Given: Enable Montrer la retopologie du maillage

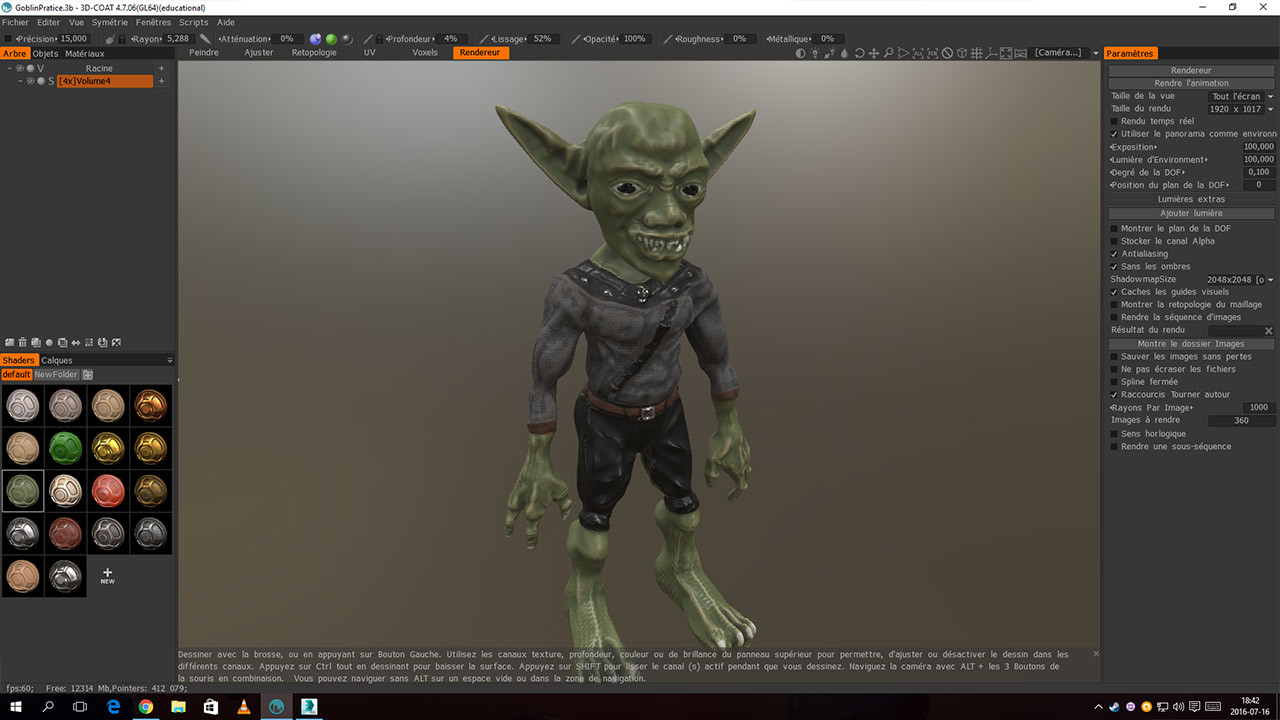Looking at the screenshot, I should click(1114, 305).
